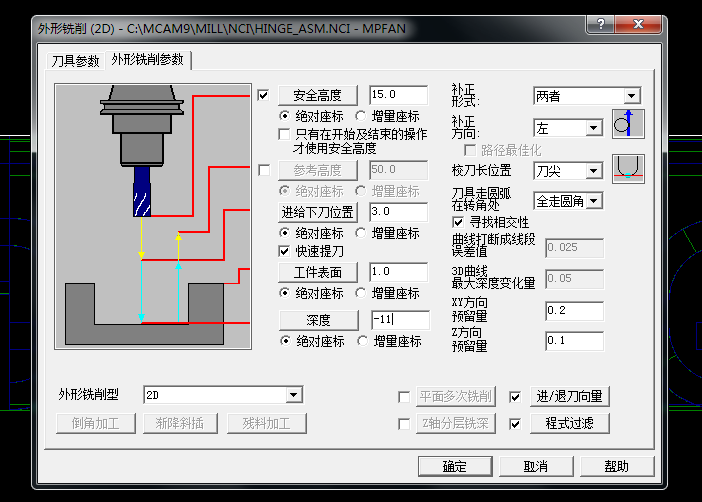Select the 外形铣削参数 tab
The image size is (702, 502).
point(148,60)
